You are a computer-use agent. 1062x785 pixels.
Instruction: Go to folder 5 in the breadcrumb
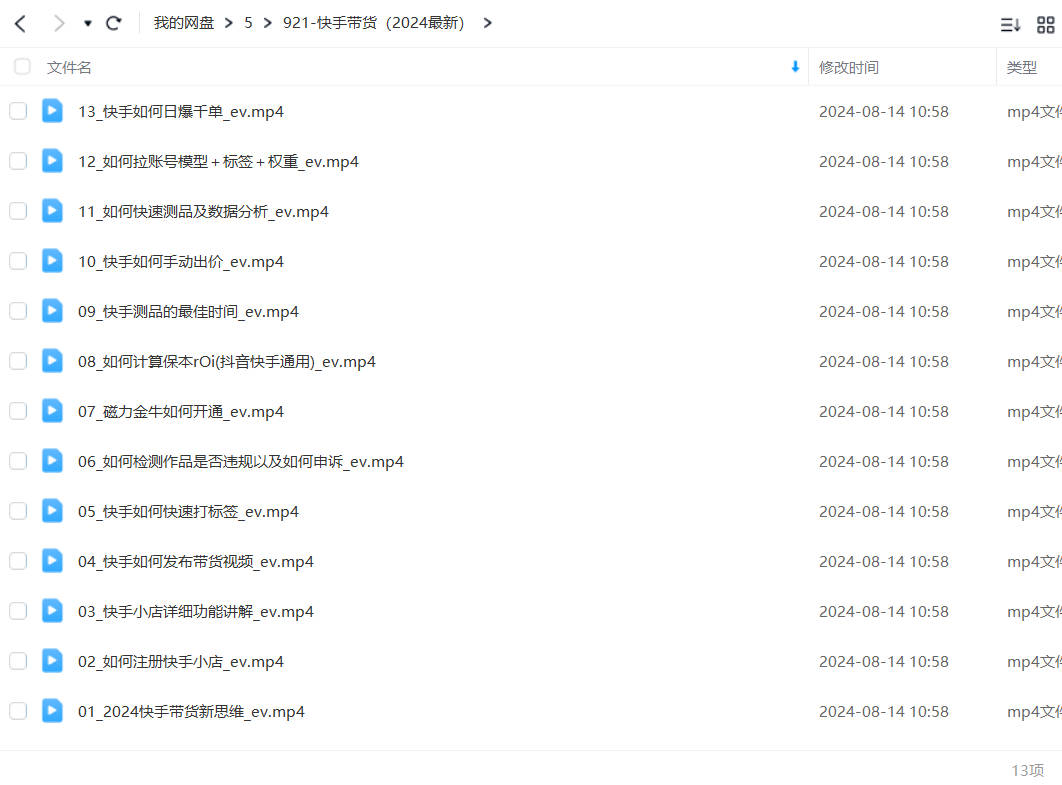click(248, 23)
